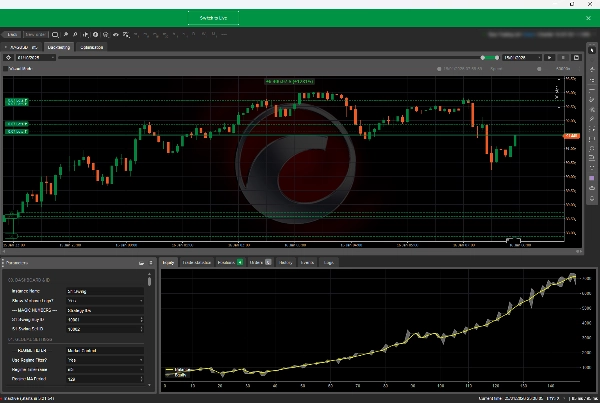Toggle the Visual Mode checkbox
Image resolution: width=600 pixels, height=403 pixels.
pos(6,69)
